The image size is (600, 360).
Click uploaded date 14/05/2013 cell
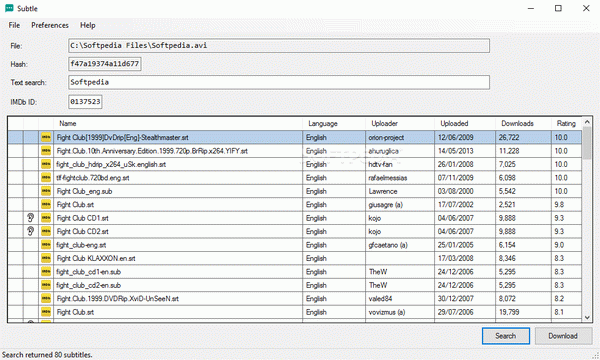click(465, 151)
